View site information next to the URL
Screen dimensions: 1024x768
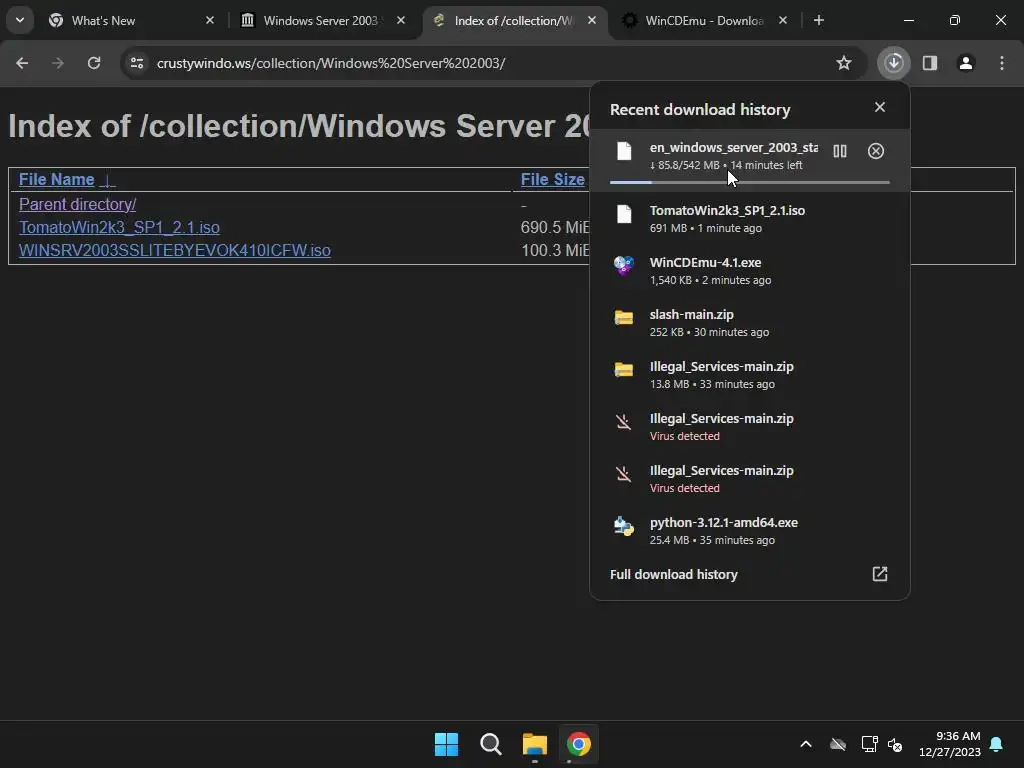[137, 63]
